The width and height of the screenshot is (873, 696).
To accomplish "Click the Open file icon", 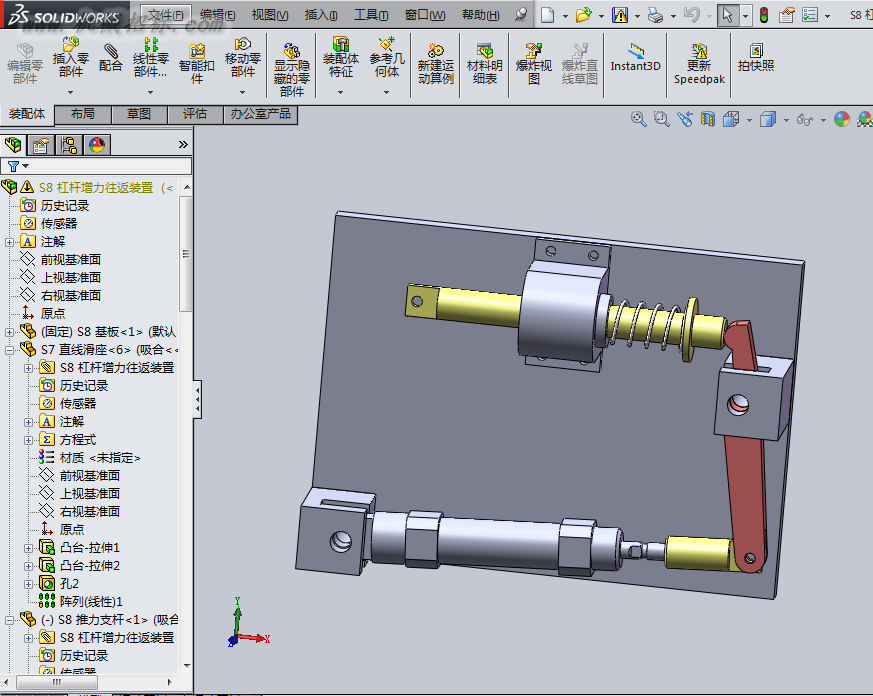I will coord(583,15).
